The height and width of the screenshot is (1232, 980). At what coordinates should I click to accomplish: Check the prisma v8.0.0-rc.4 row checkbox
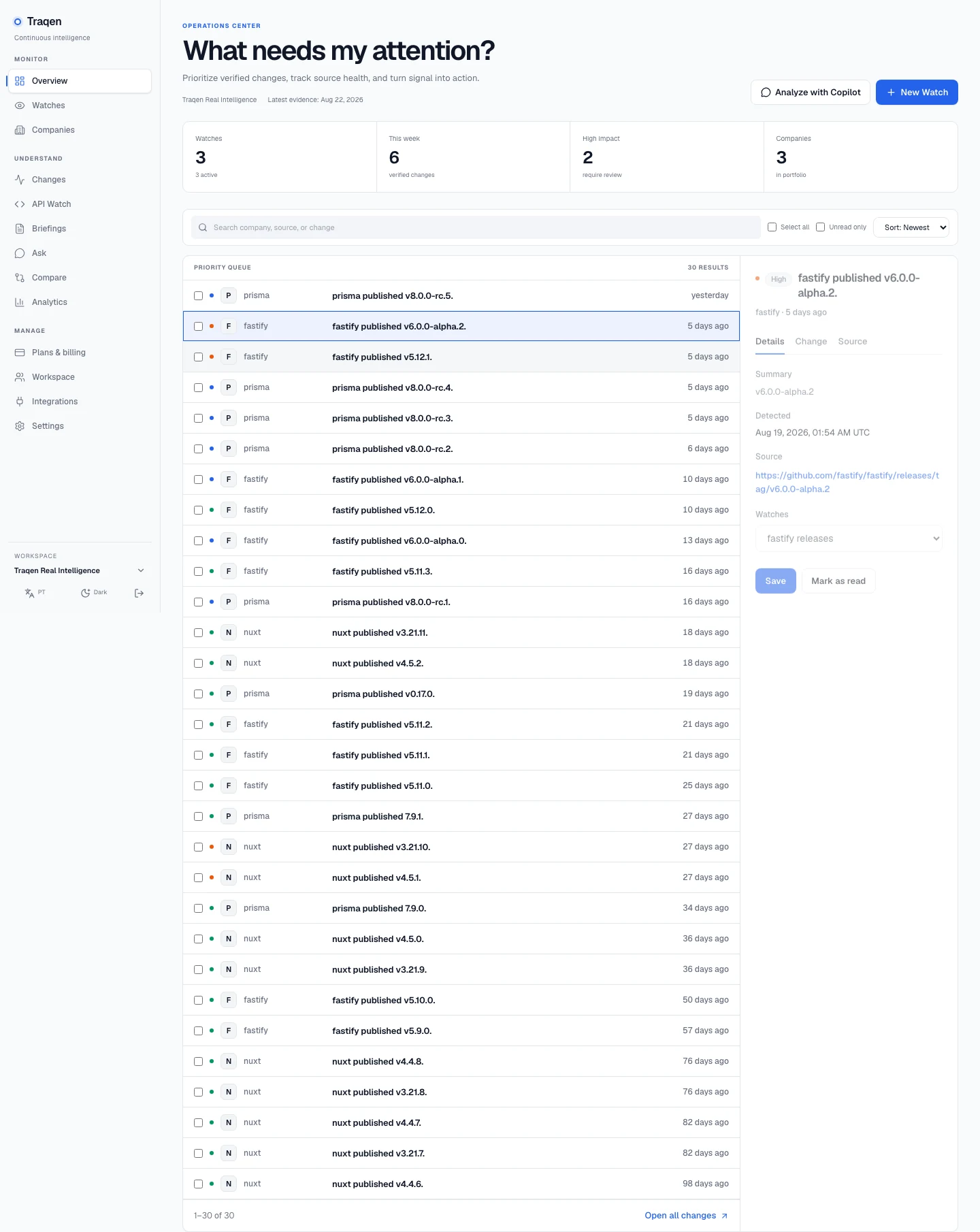198,387
